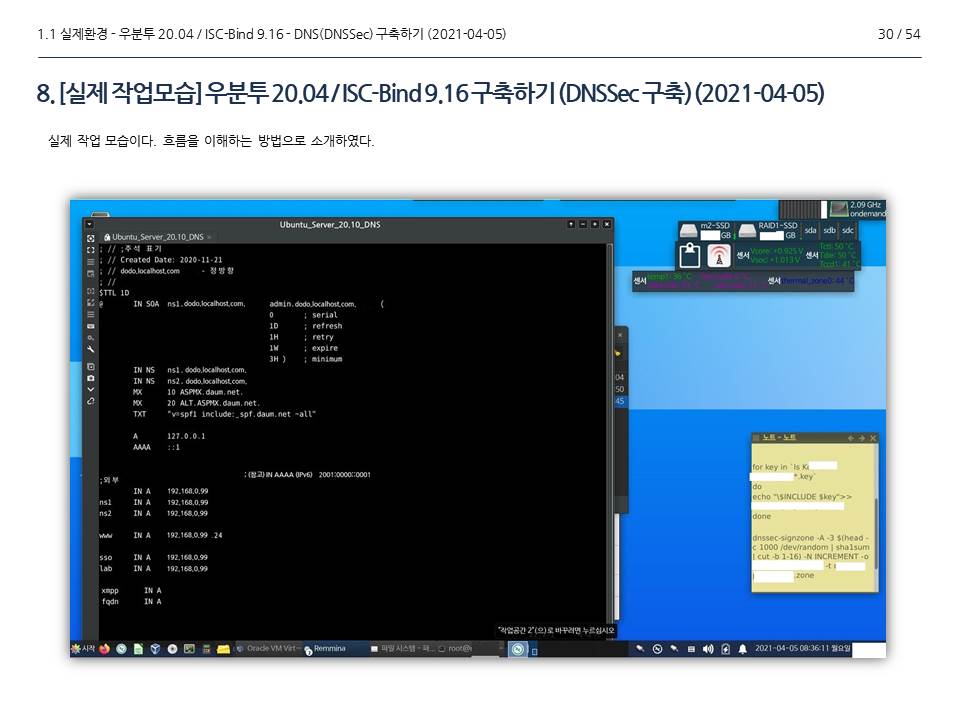Screen dimensions: 960x720
Task: Click the sda disk monitor
Action: tap(811, 230)
